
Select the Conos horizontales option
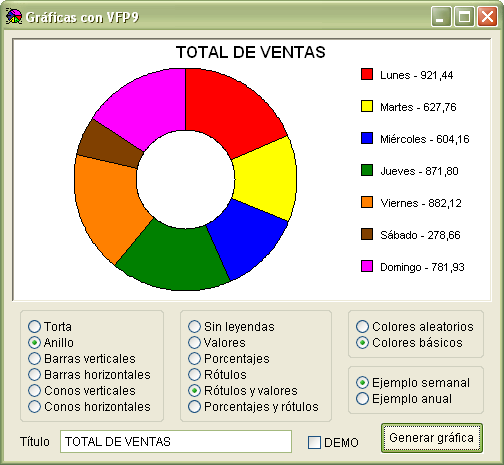pos(89,406)
